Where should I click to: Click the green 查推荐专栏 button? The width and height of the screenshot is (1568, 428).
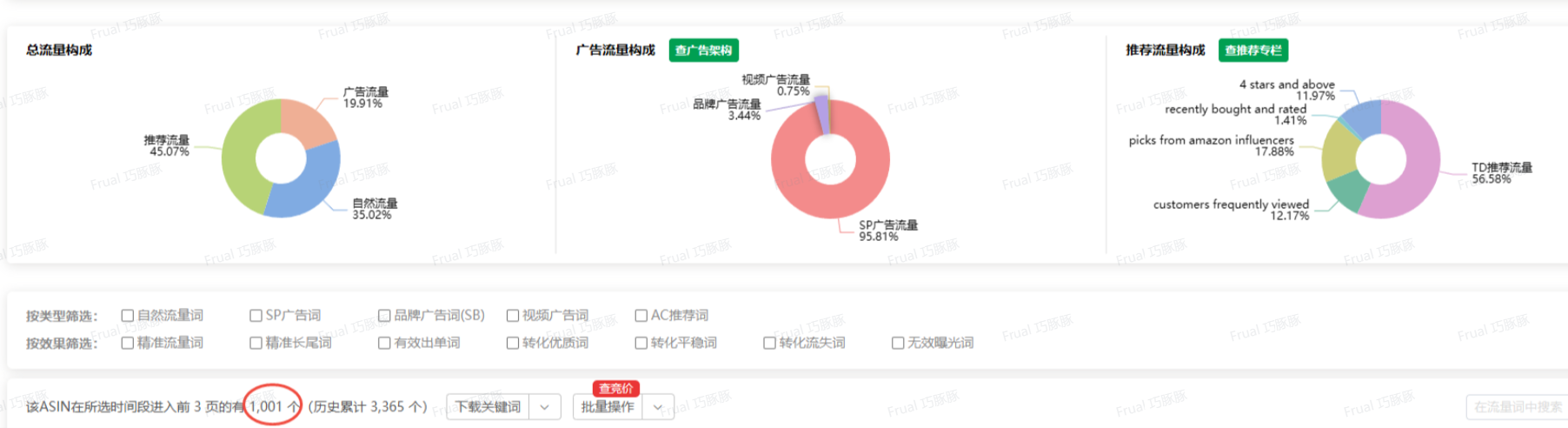1252,50
